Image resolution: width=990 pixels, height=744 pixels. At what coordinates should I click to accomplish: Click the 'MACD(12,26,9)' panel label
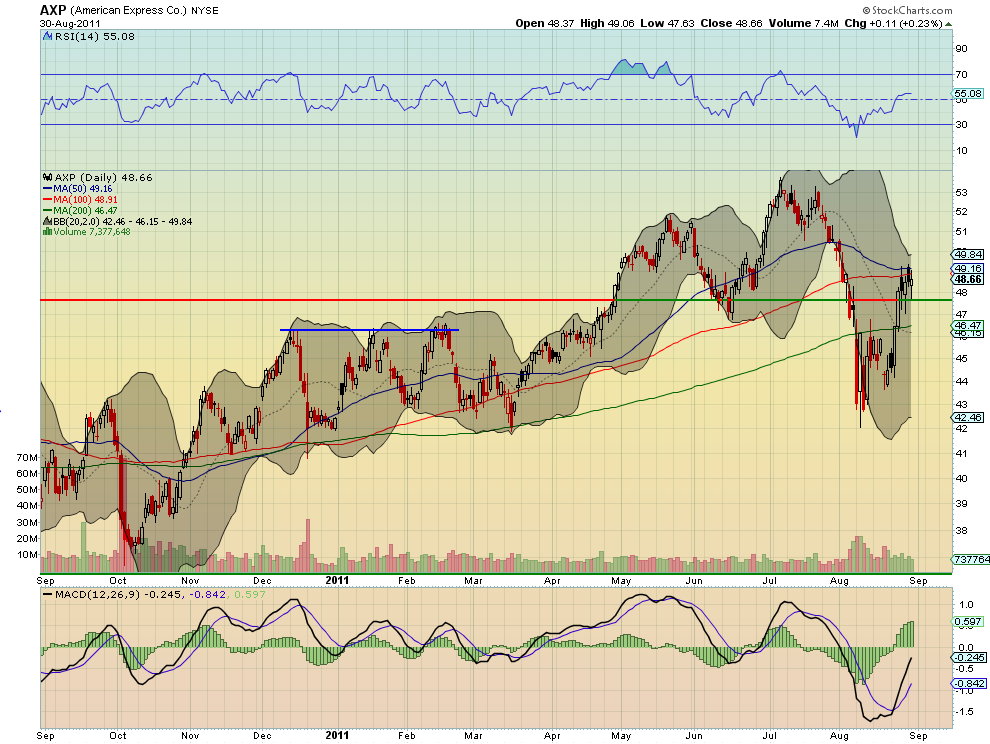(98, 594)
